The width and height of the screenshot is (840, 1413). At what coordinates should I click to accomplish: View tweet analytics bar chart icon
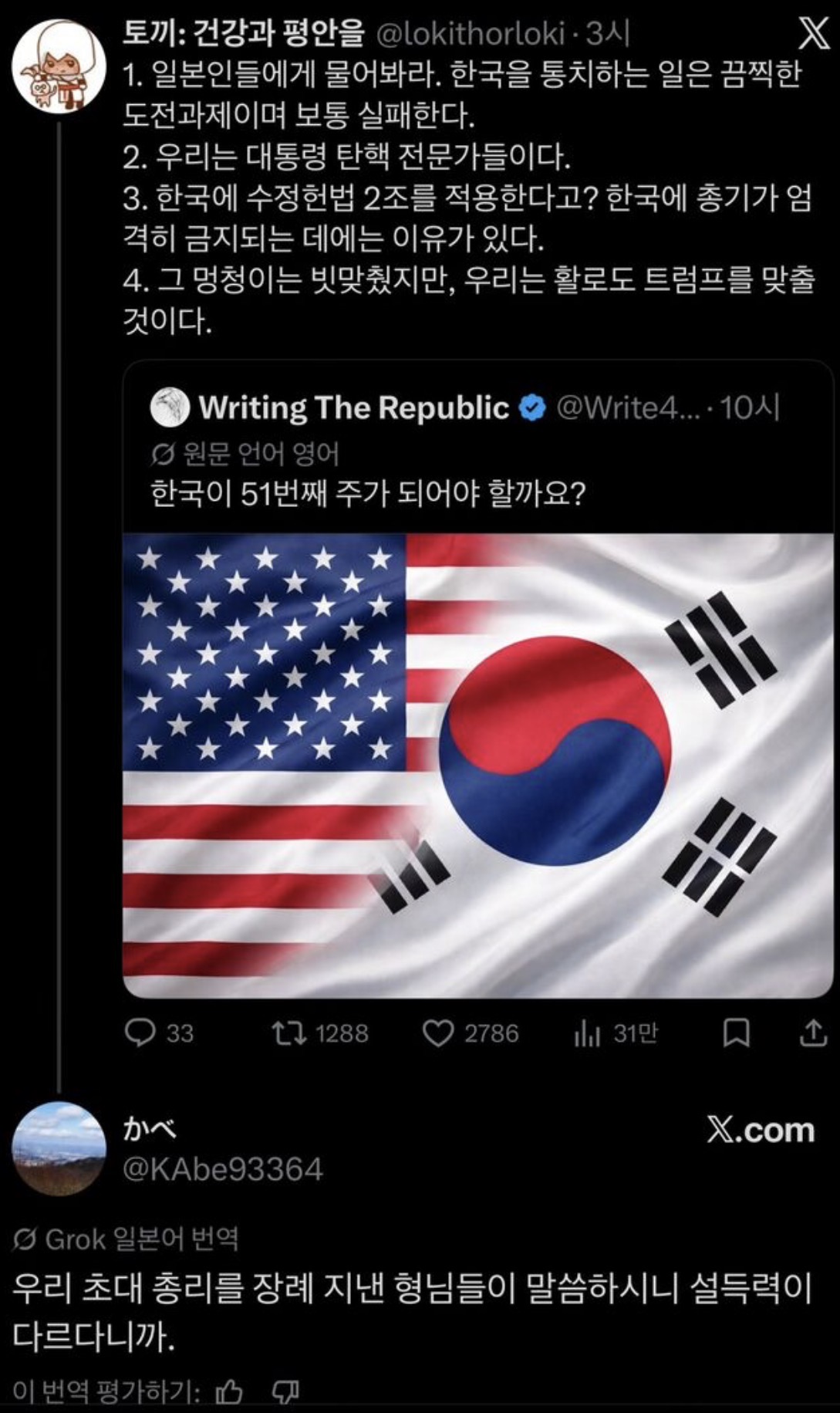point(587,1034)
